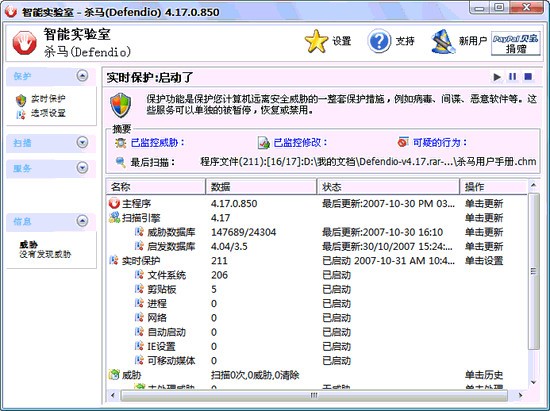The image size is (550, 411).
Task: Select the 扫描引擎 row
Action: pos(317,218)
